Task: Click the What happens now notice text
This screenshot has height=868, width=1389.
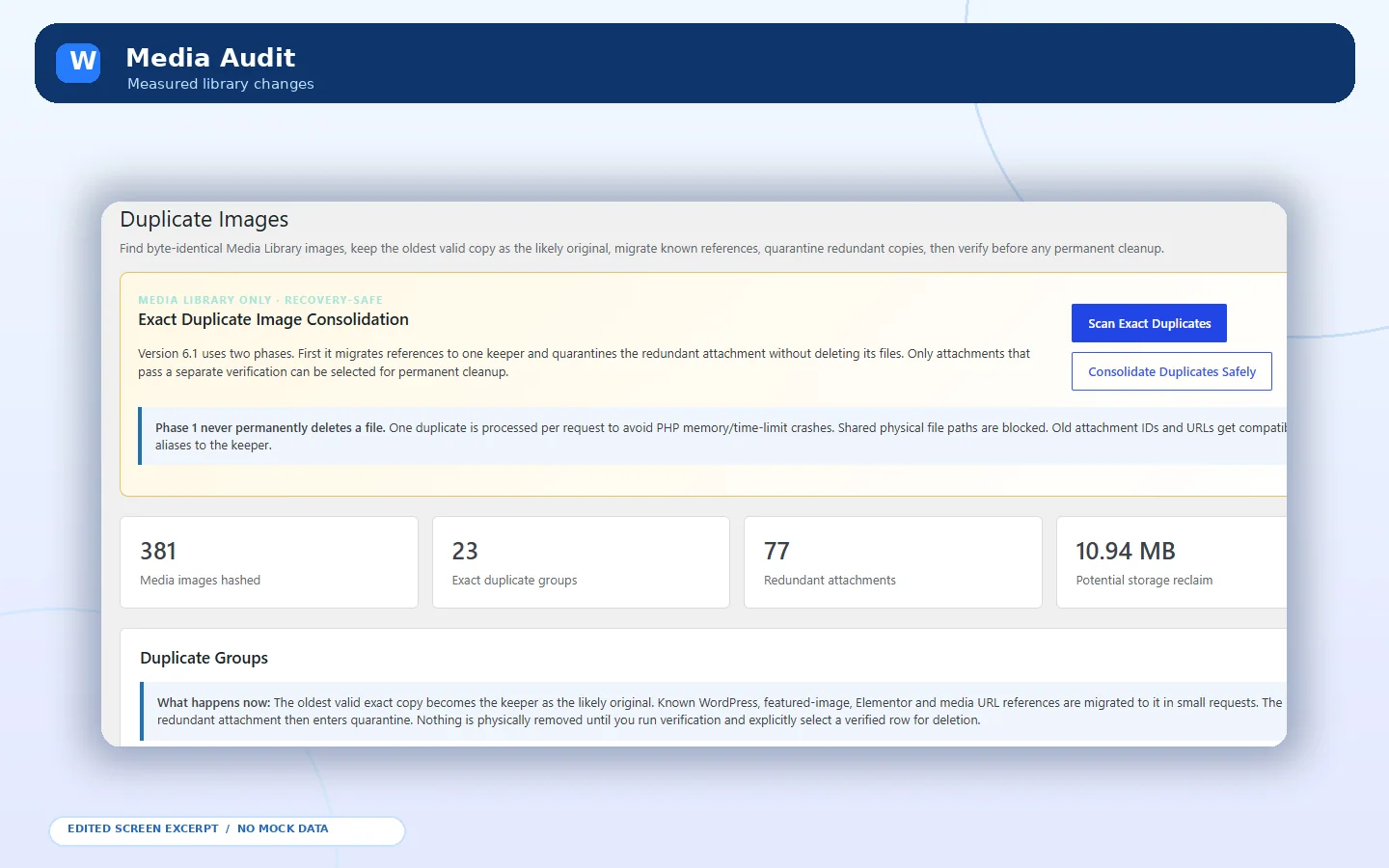Action: coord(715,712)
